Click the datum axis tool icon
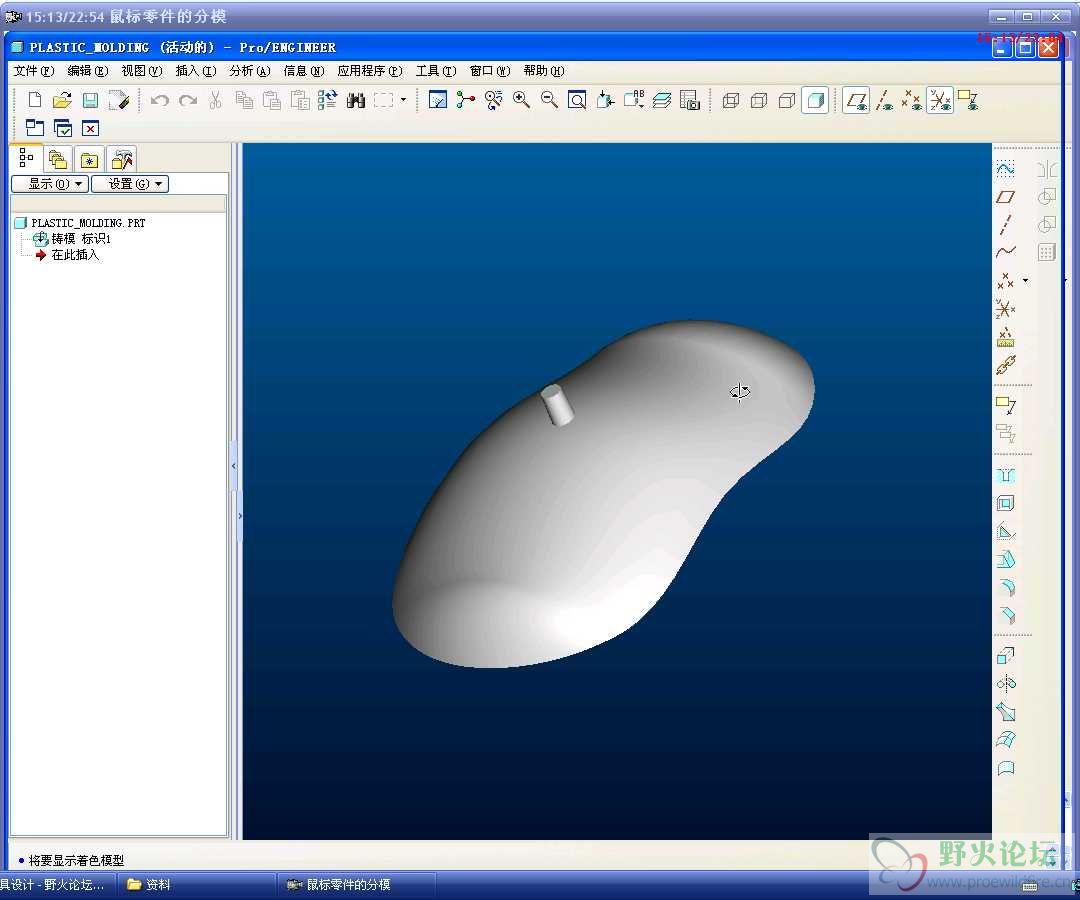Screen dimensions: 1080x900 1006,224
